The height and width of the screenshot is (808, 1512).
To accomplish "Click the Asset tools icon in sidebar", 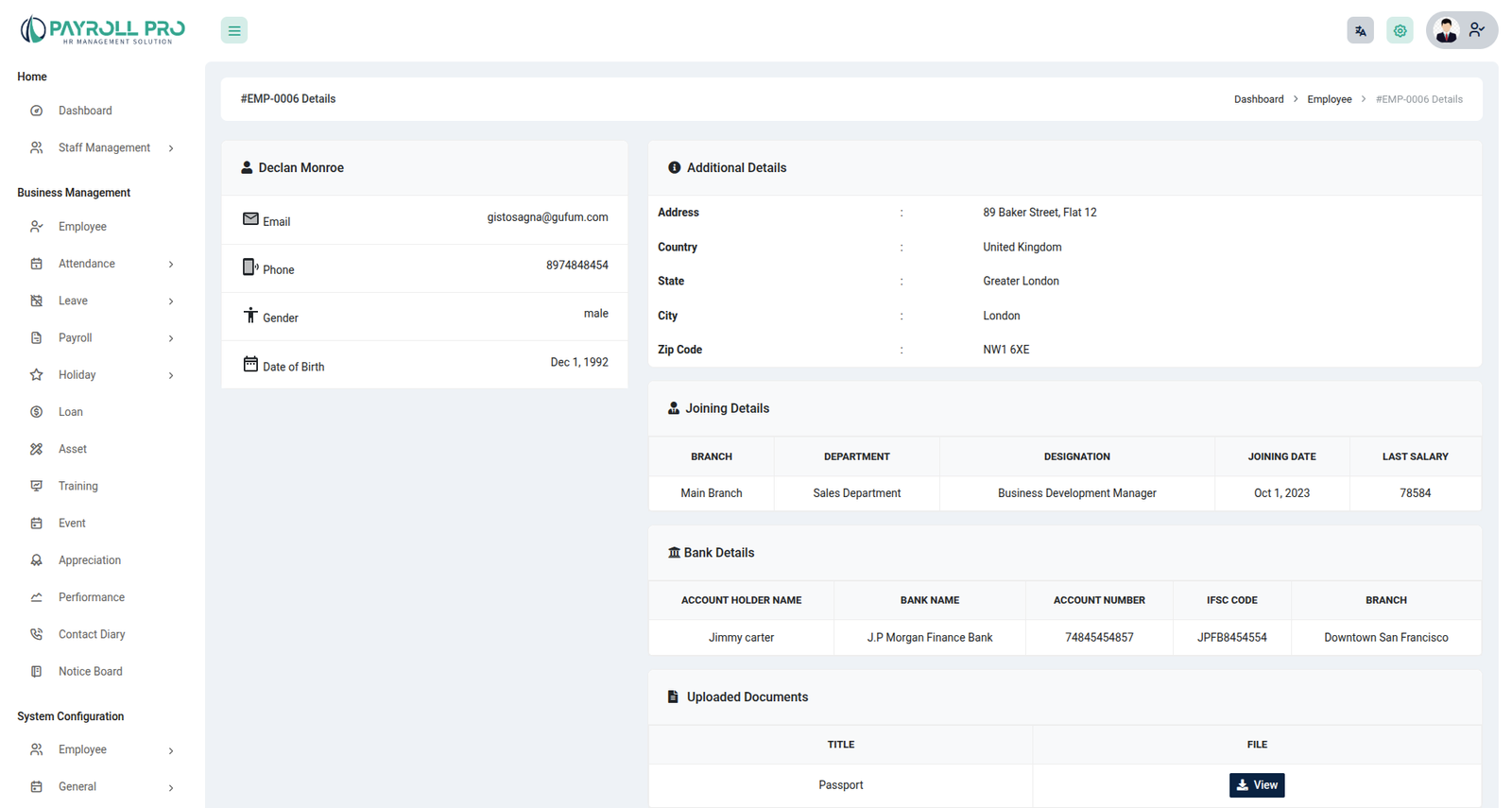I will 36,449.
